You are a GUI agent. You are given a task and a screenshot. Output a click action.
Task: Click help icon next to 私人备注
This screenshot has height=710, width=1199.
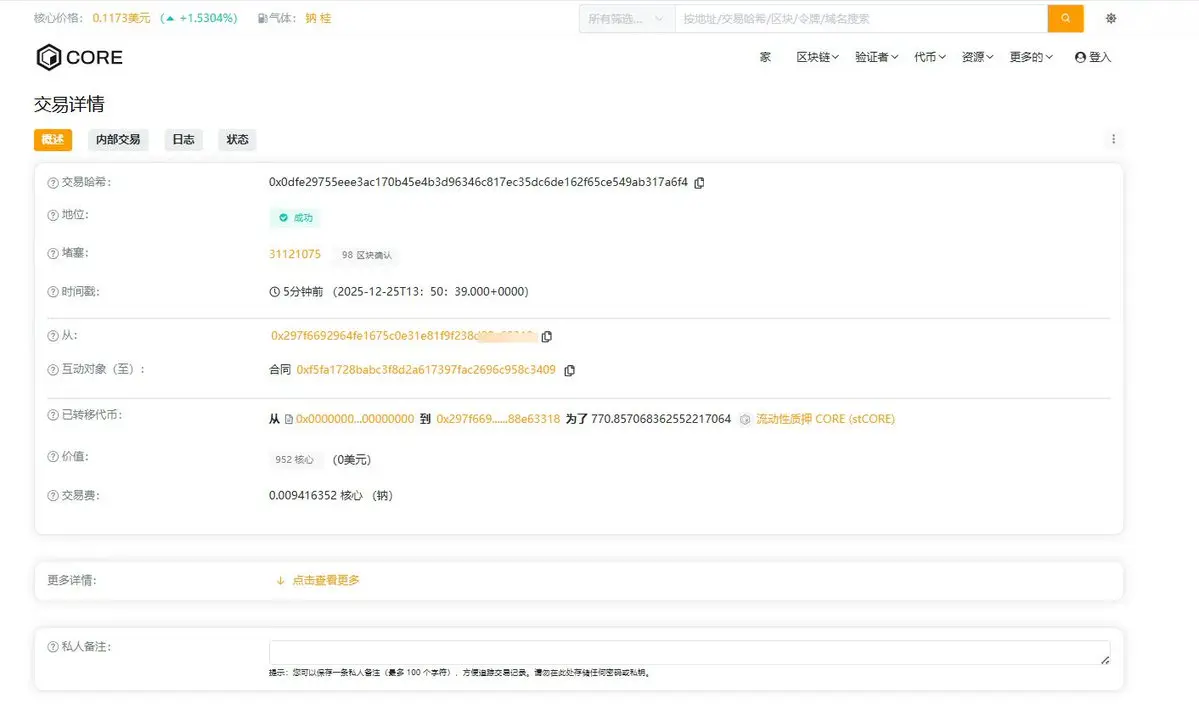pyautogui.click(x=53, y=647)
